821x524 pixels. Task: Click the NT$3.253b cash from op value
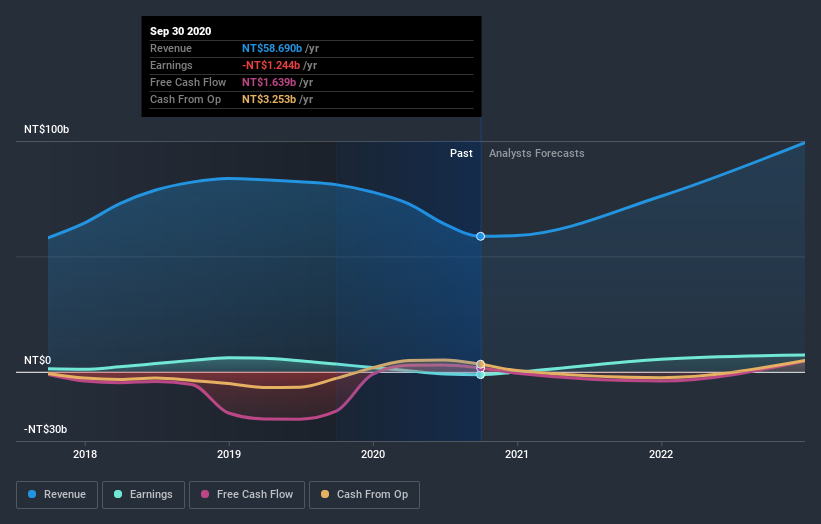click(269, 99)
